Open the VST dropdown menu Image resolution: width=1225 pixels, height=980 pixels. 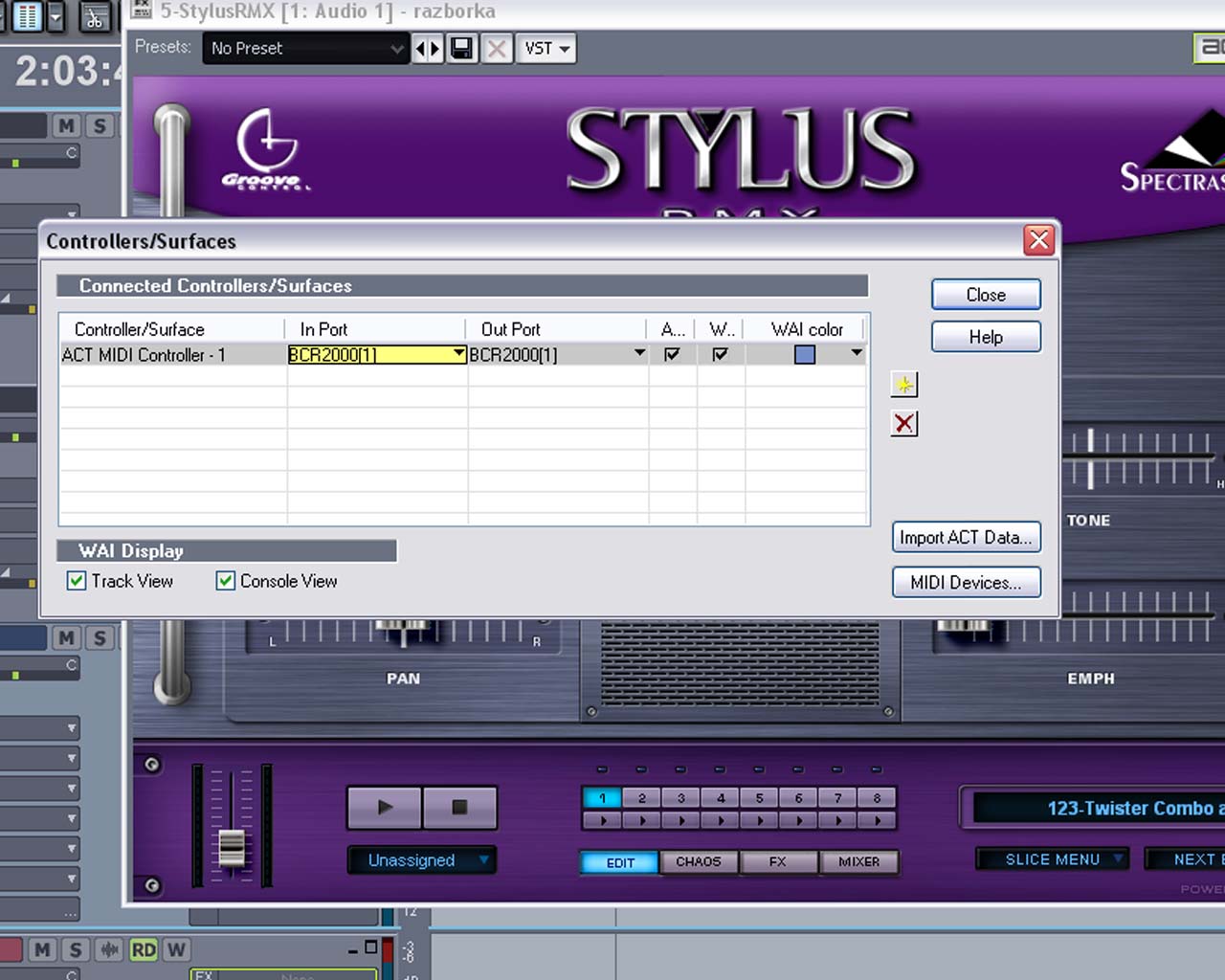coord(546,48)
